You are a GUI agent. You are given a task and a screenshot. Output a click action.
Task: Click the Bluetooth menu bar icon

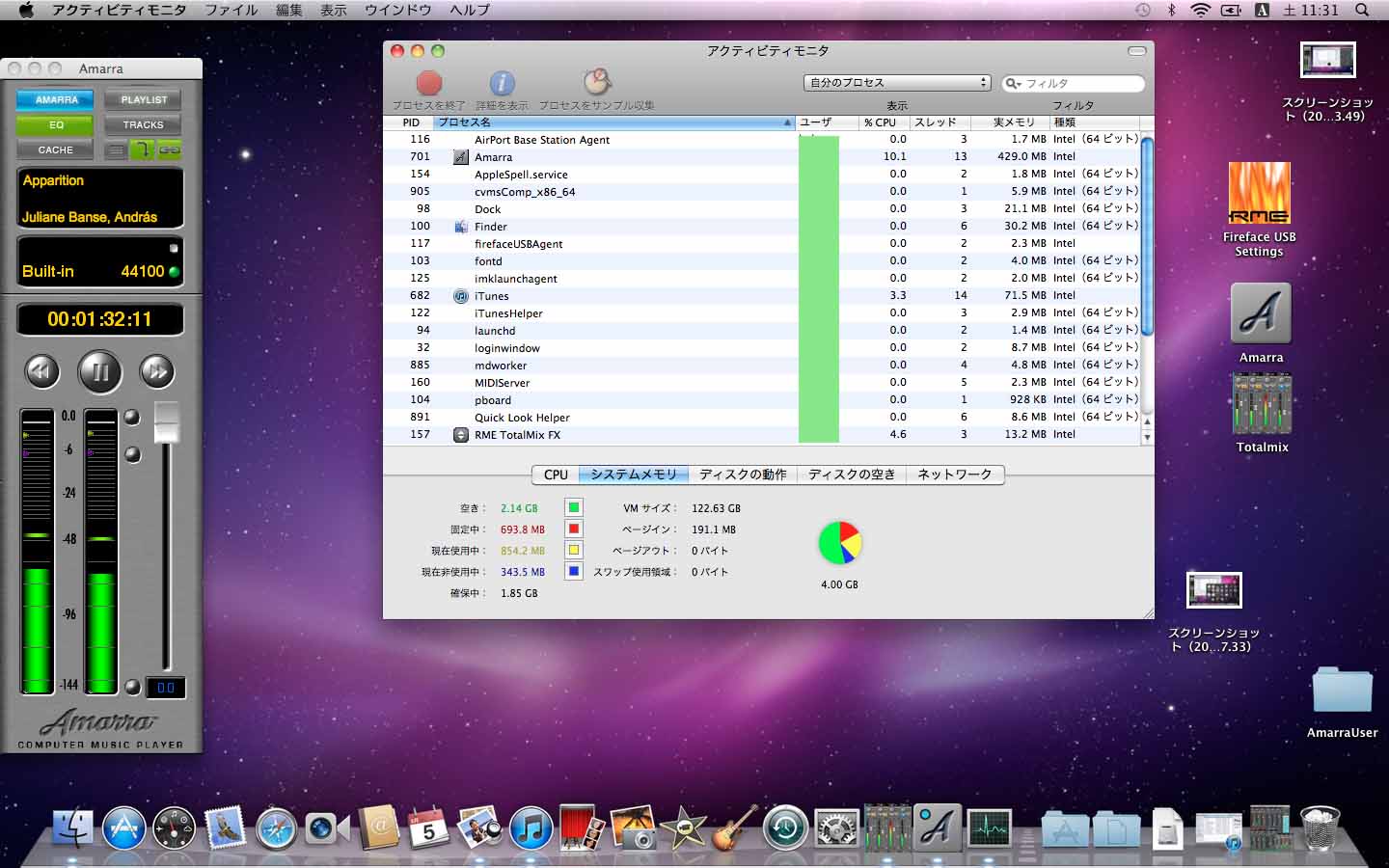tap(1172, 10)
